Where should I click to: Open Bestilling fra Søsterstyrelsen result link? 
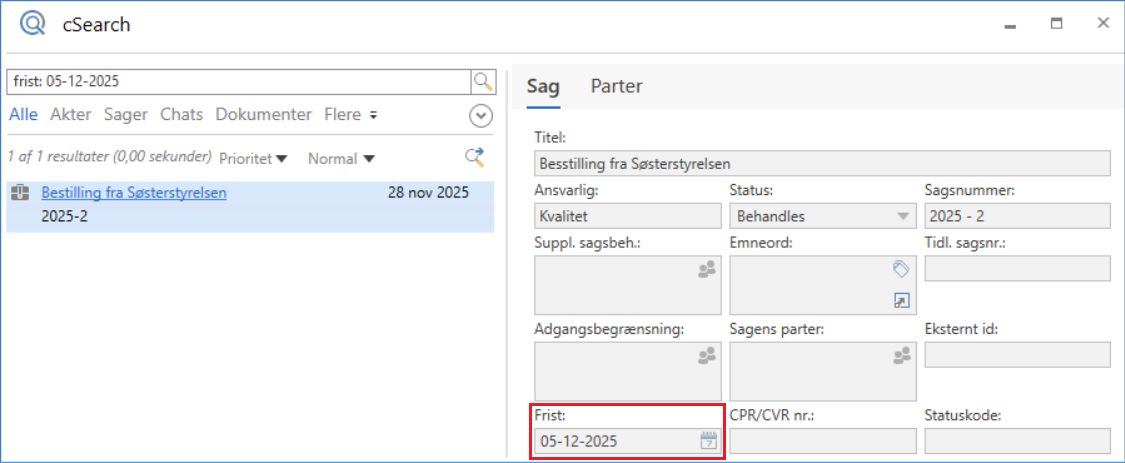134,192
